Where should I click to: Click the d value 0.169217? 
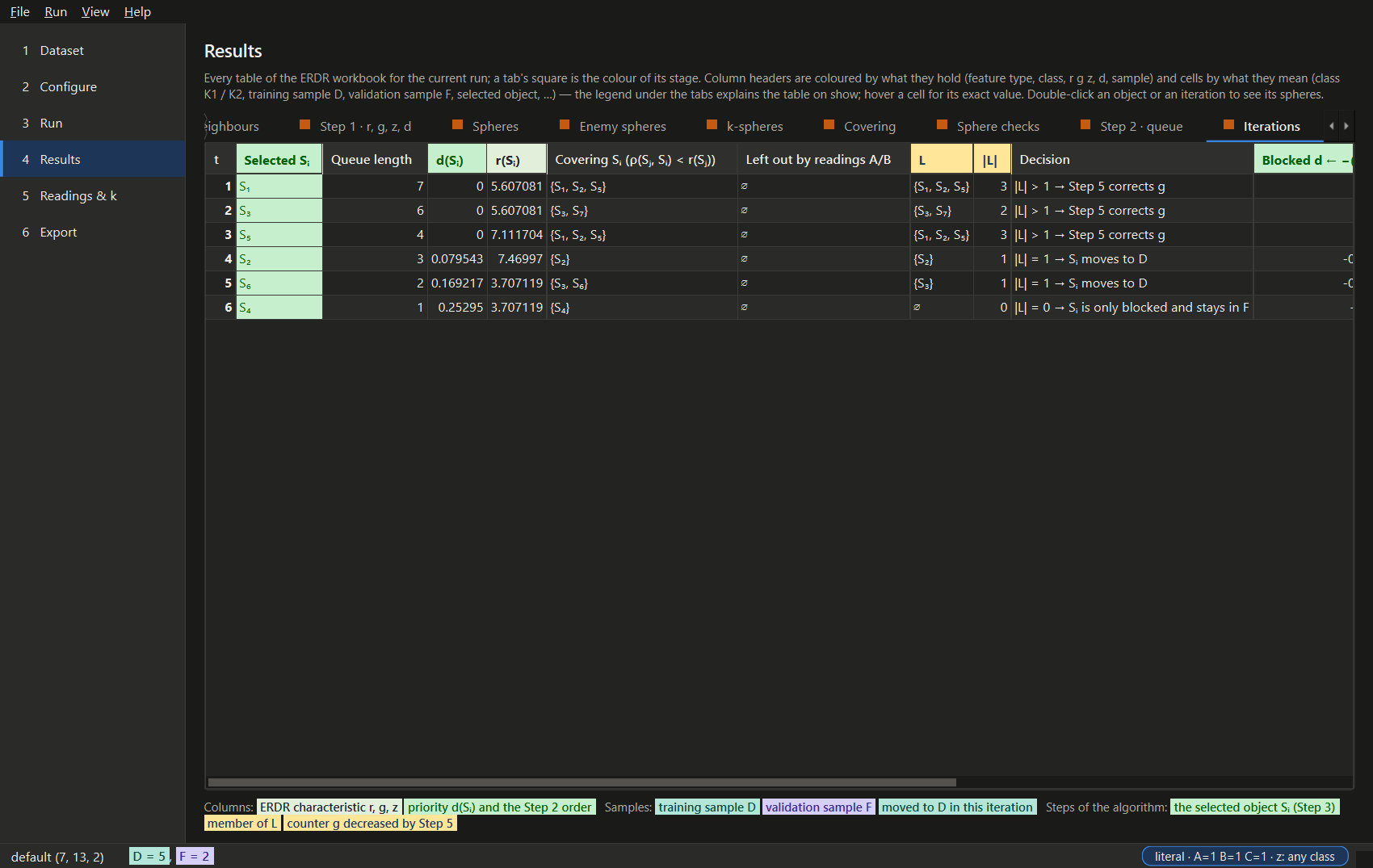point(457,283)
